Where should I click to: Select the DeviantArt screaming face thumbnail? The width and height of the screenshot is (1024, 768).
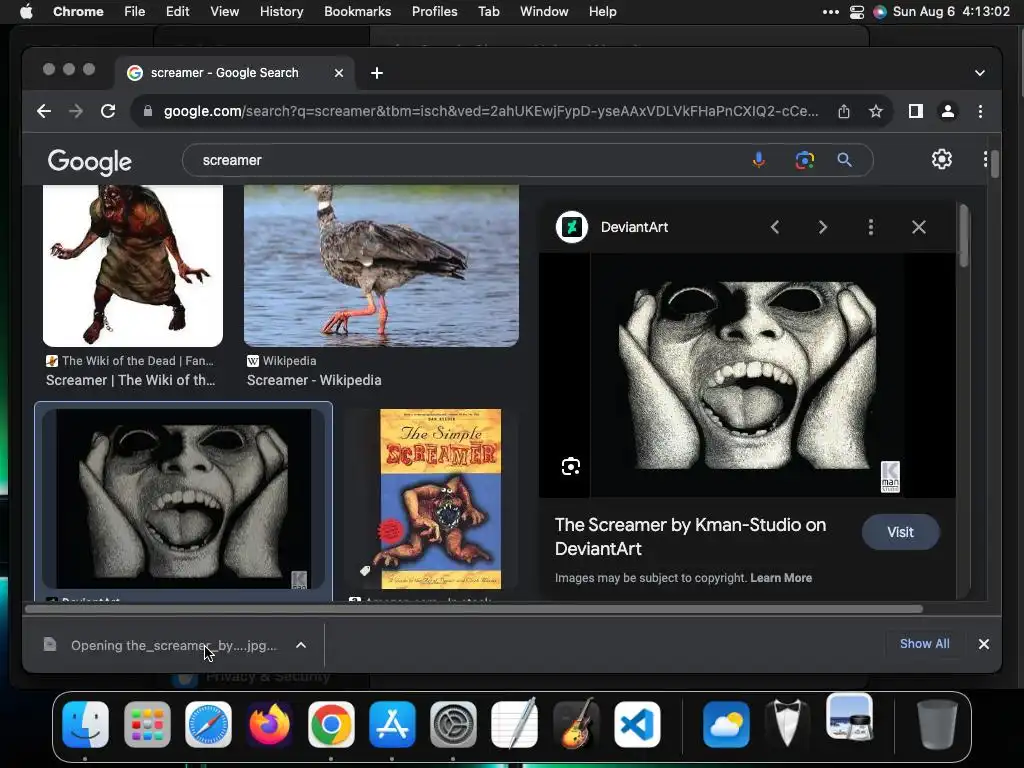pos(184,499)
